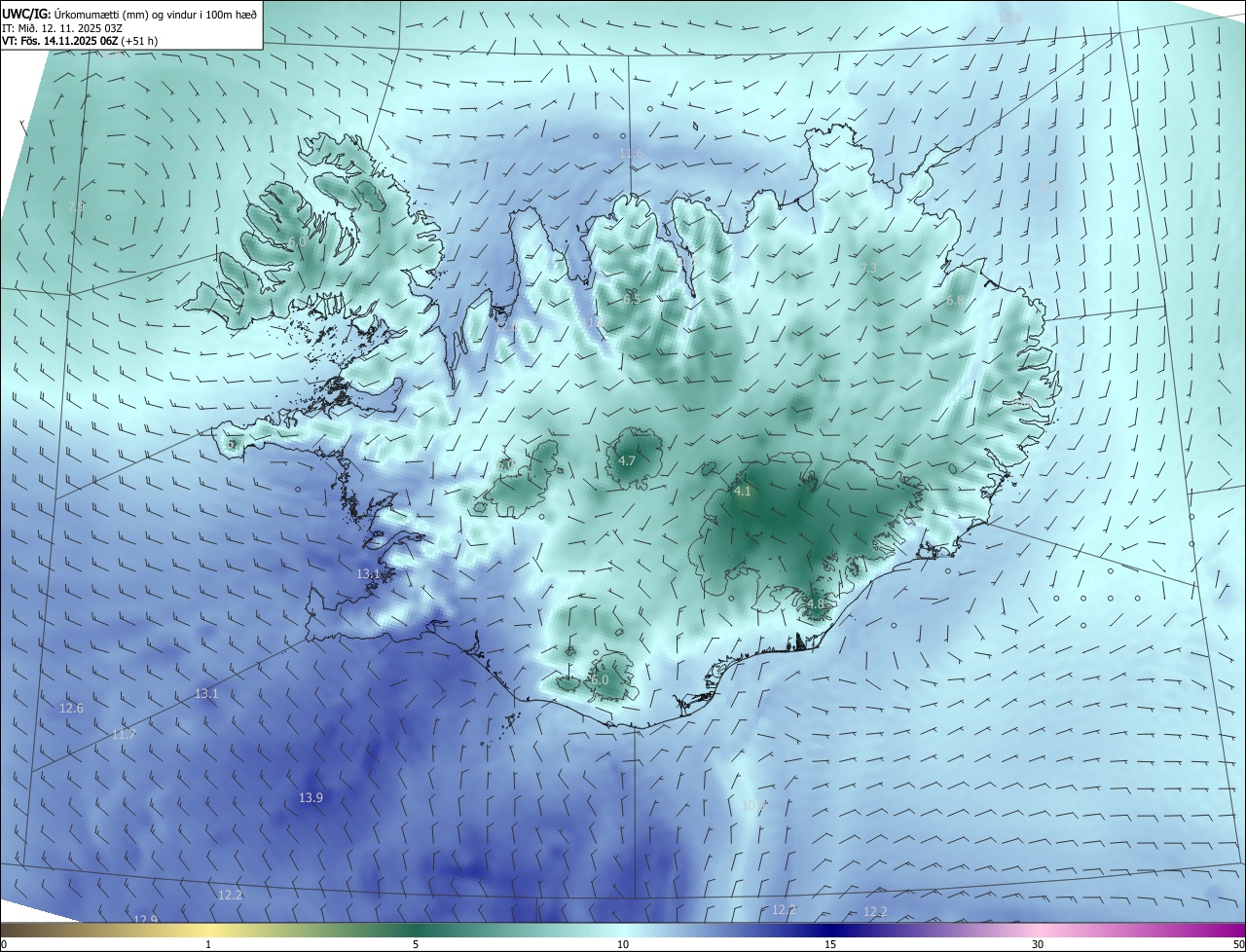Pick the magenta colorbar segment between 30 and 50
The image size is (1246, 952).
(x=1142, y=931)
